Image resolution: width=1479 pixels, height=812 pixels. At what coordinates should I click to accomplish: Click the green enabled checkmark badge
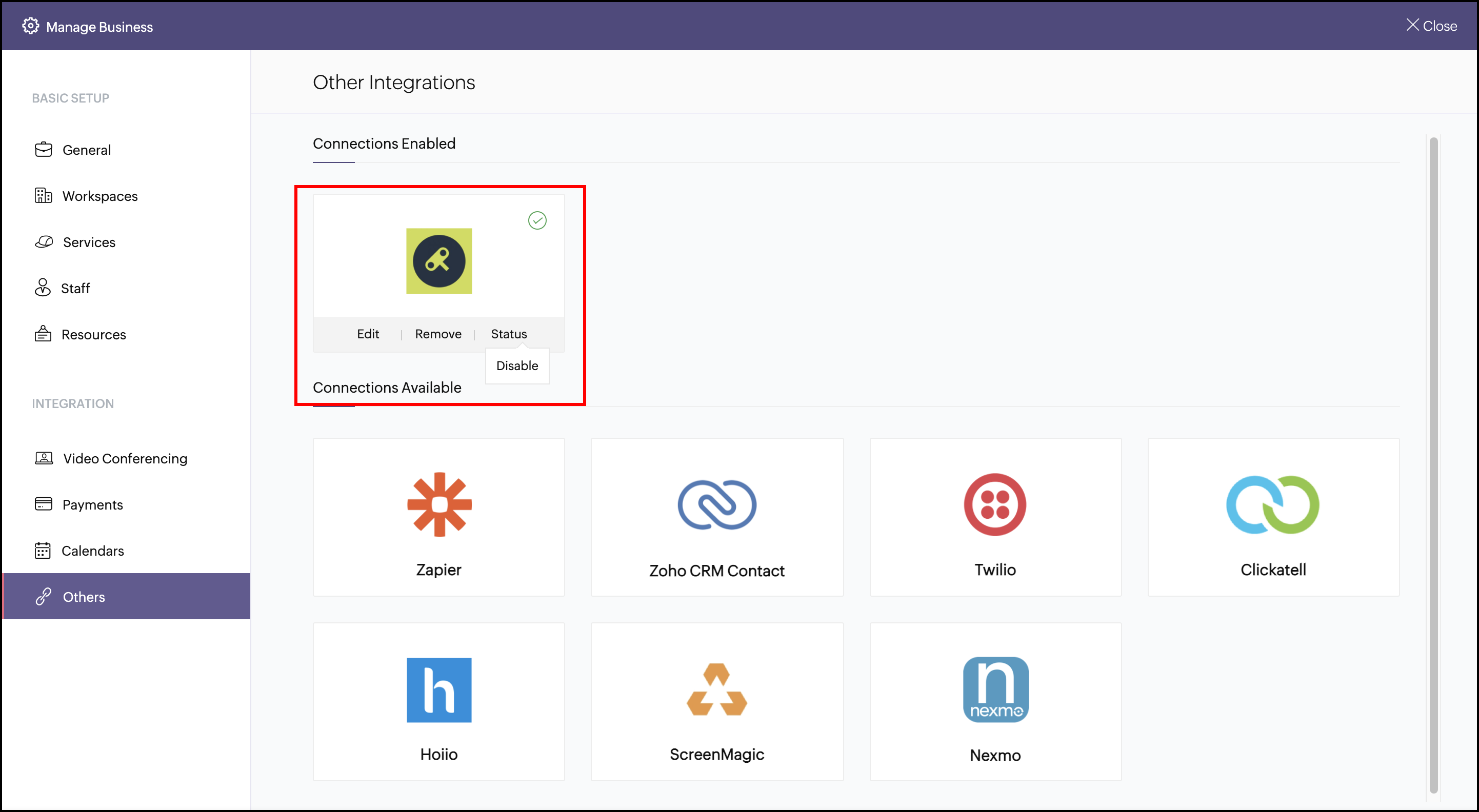pos(537,220)
